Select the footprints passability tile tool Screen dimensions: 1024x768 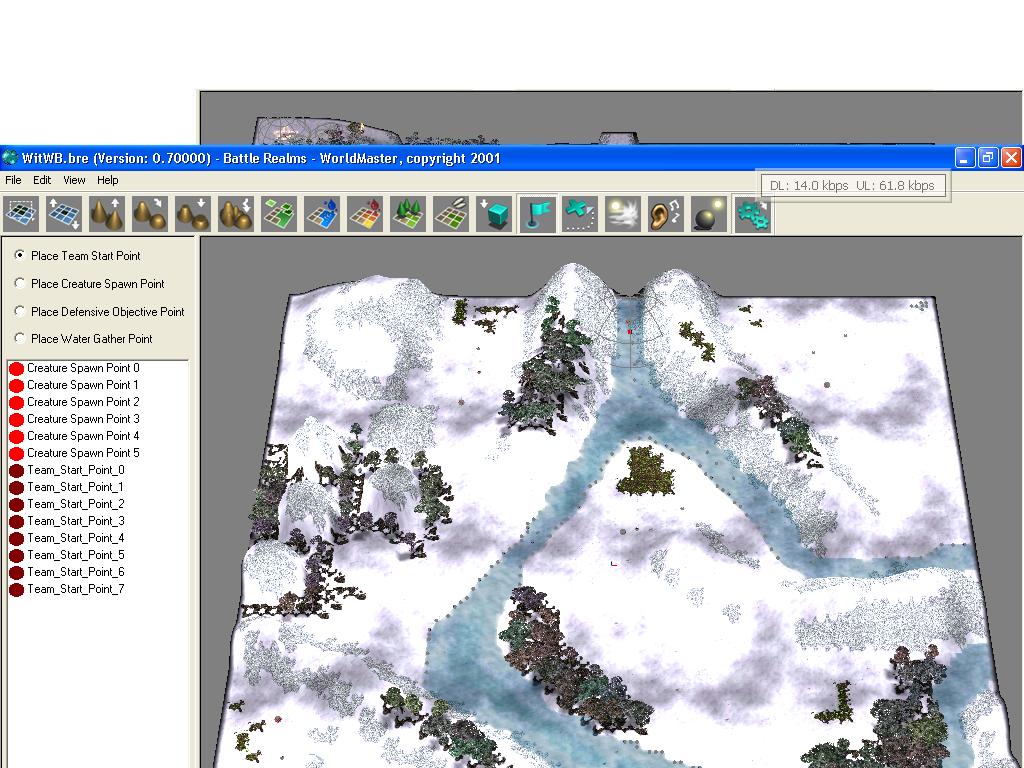452,214
